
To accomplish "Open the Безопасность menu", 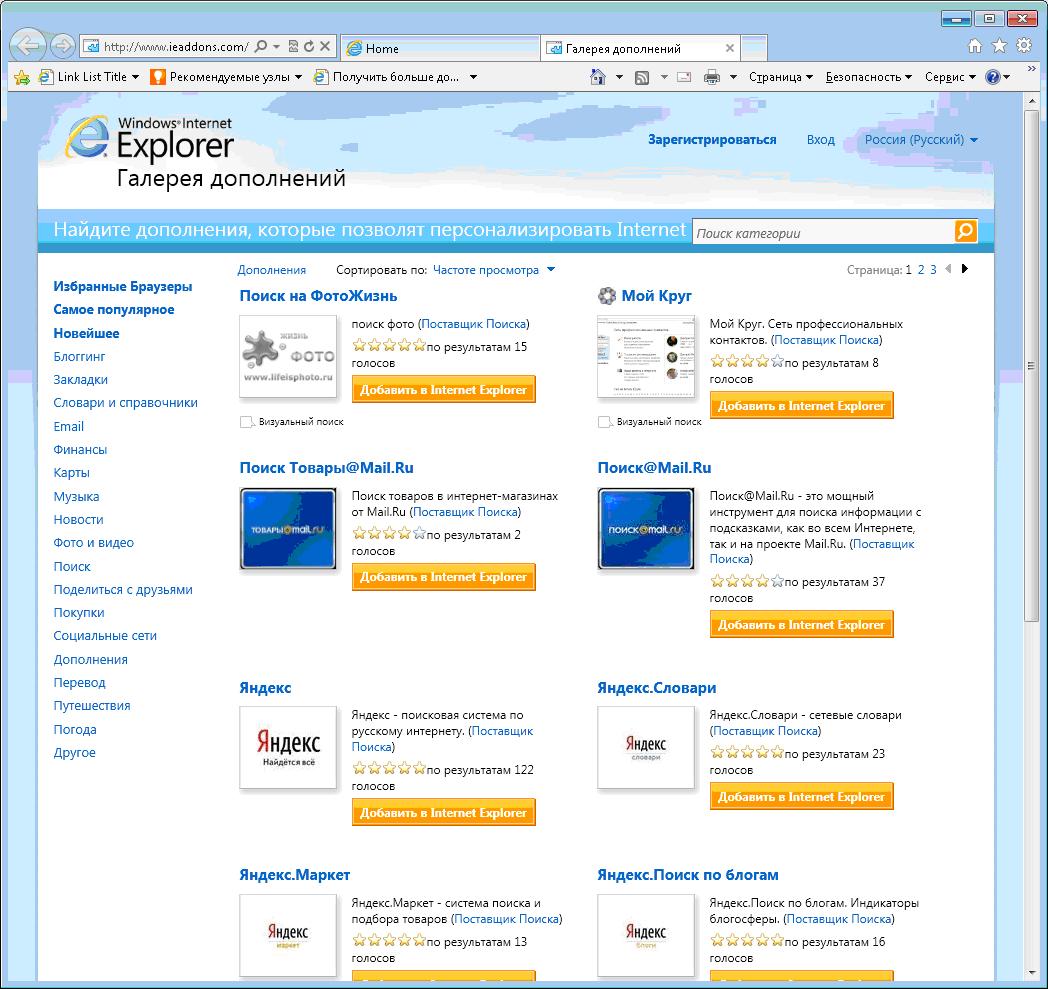I will click(x=868, y=77).
